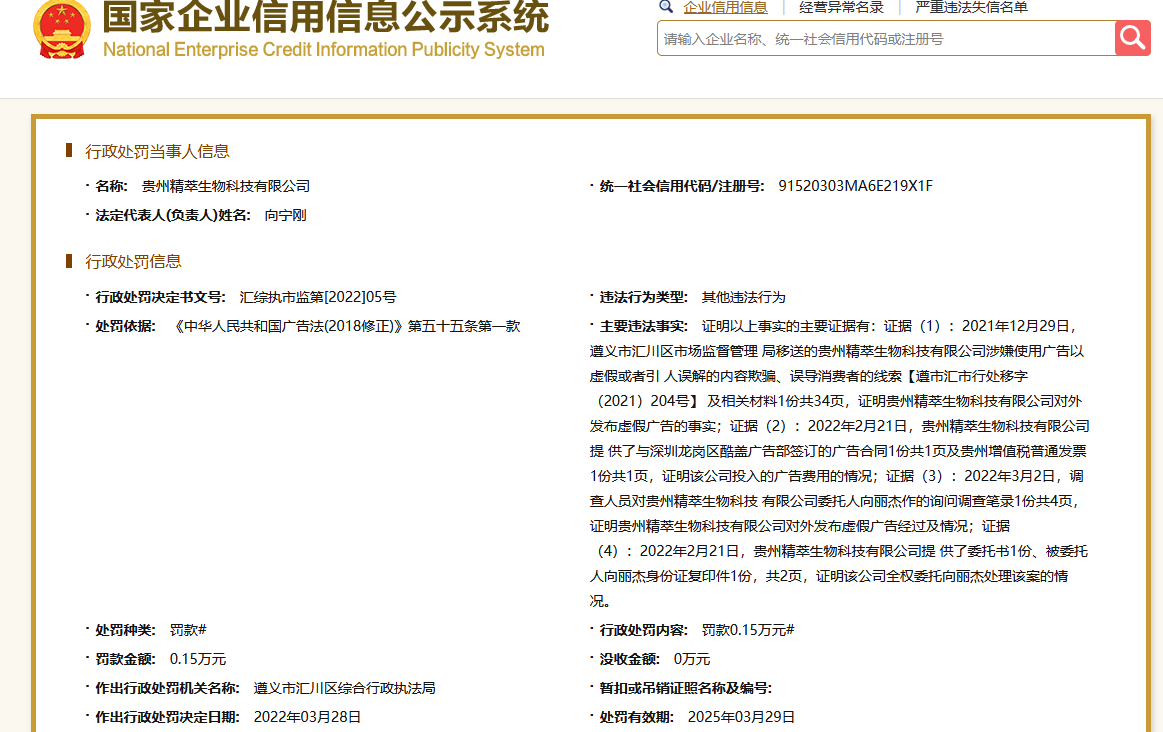This screenshot has width=1163, height=732.
Task: Select the 严重违法失信名单 search tab
Action: (x=971, y=7)
